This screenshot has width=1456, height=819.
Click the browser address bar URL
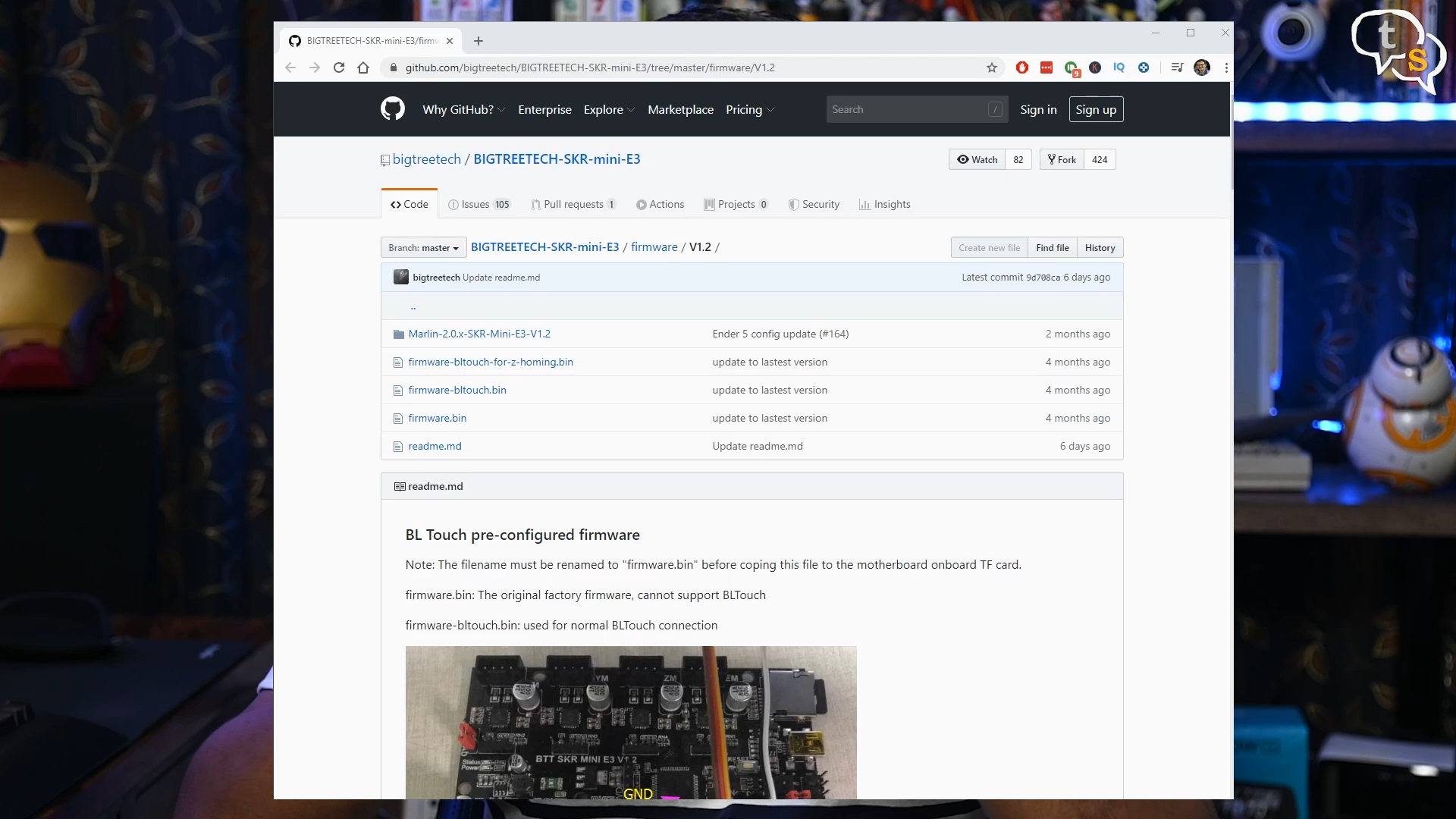[x=590, y=67]
